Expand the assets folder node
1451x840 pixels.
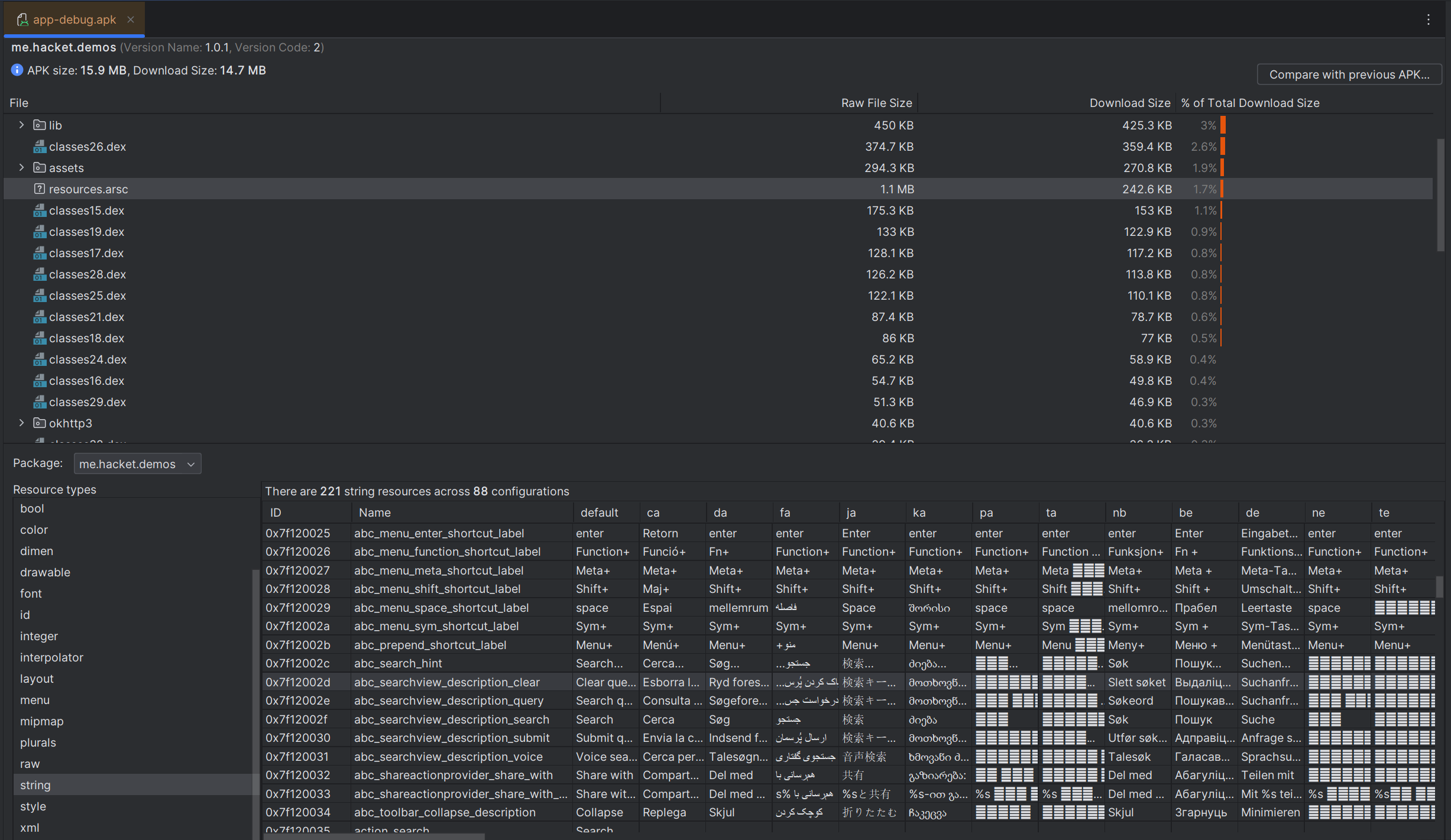tap(22, 168)
